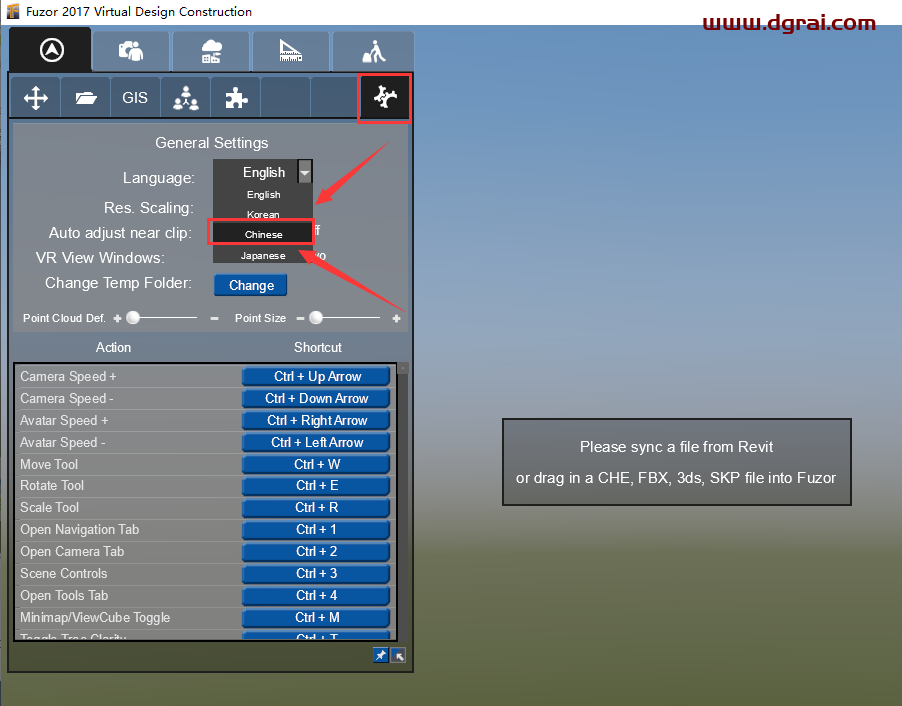Image resolution: width=902 pixels, height=706 pixels.
Task: Click minus icon beside Point Size
Action: click(300, 318)
